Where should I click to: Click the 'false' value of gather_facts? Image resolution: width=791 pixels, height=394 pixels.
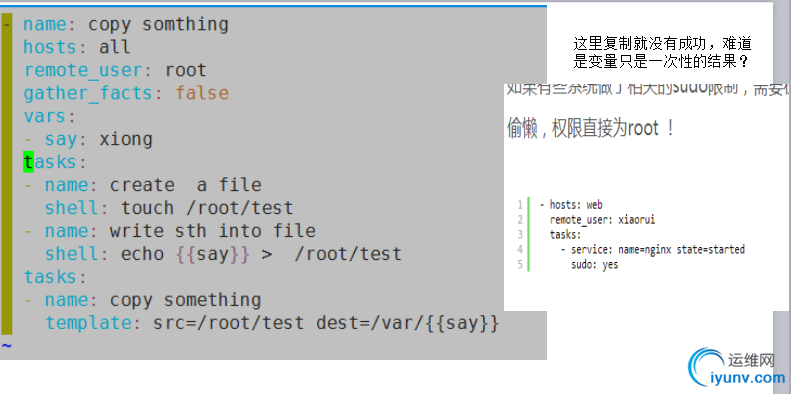point(202,93)
